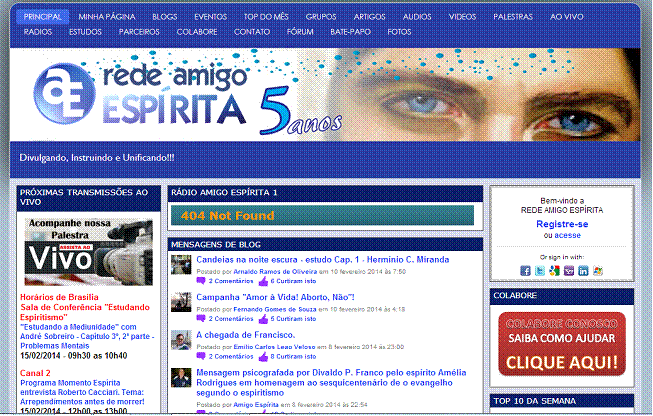Go to Minha Página

[x=107, y=17]
